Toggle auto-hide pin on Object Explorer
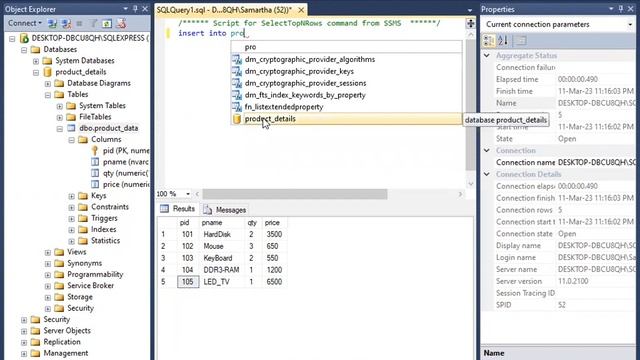Screen dimensions: 640x360 pyautogui.click(x=135, y=9)
